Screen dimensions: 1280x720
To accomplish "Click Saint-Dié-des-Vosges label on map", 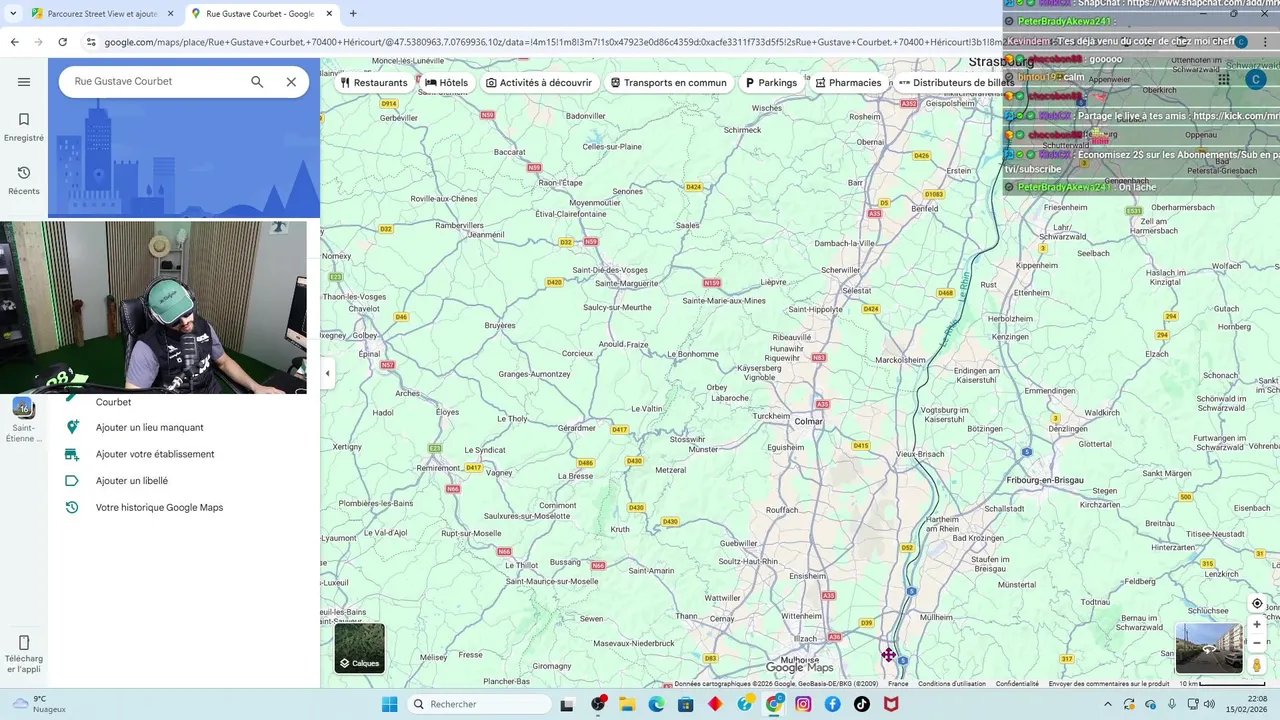I will pos(610,271).
